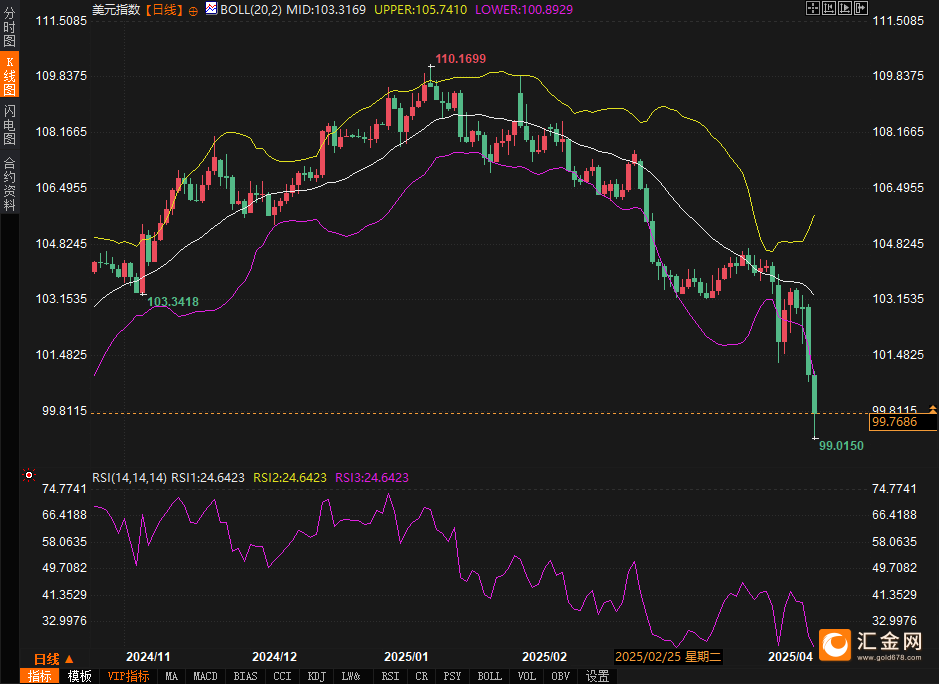Click the left axis value 109.8375

[x=61, y=75]
